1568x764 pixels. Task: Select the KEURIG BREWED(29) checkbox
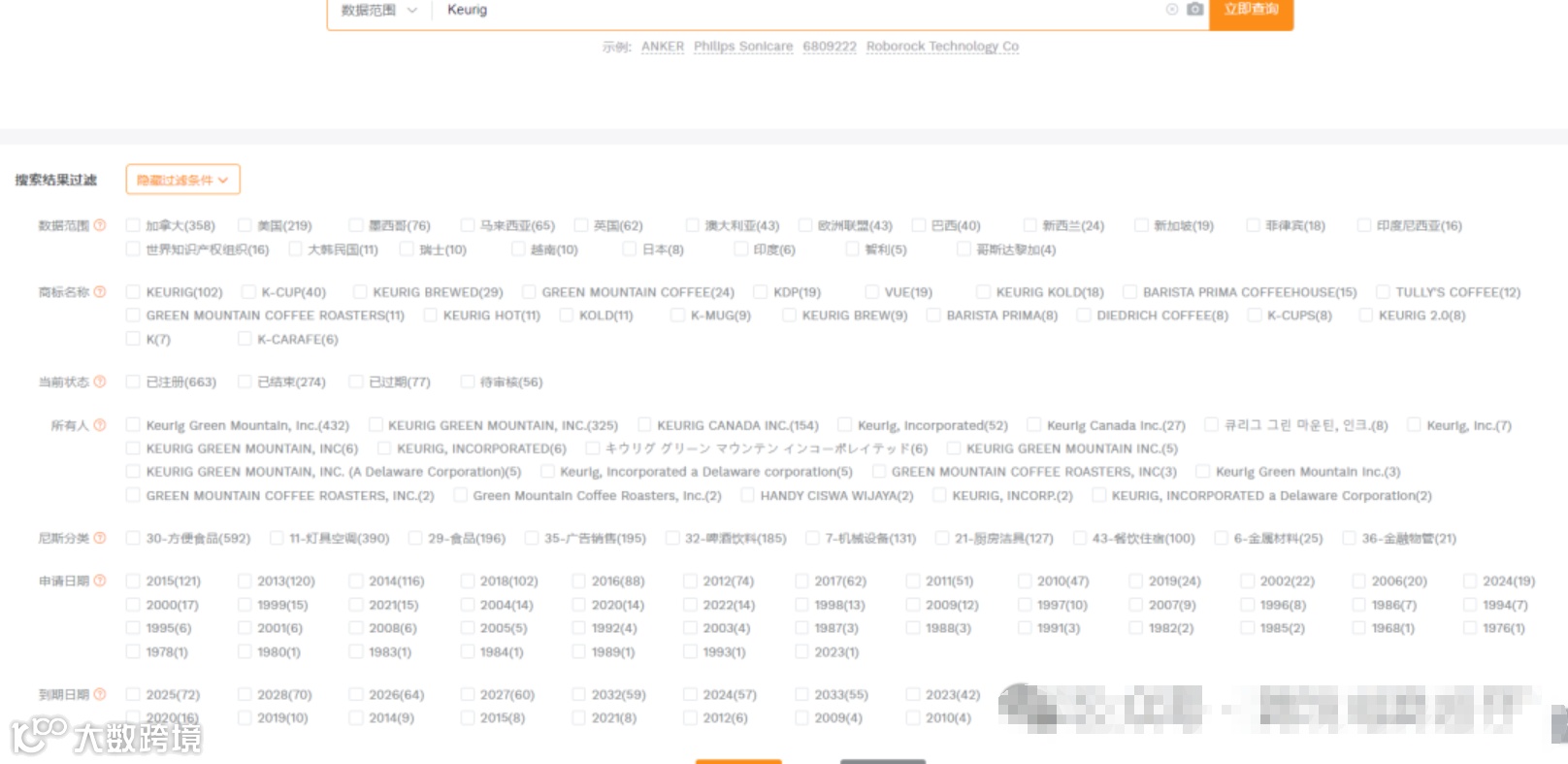click(360, 292)
